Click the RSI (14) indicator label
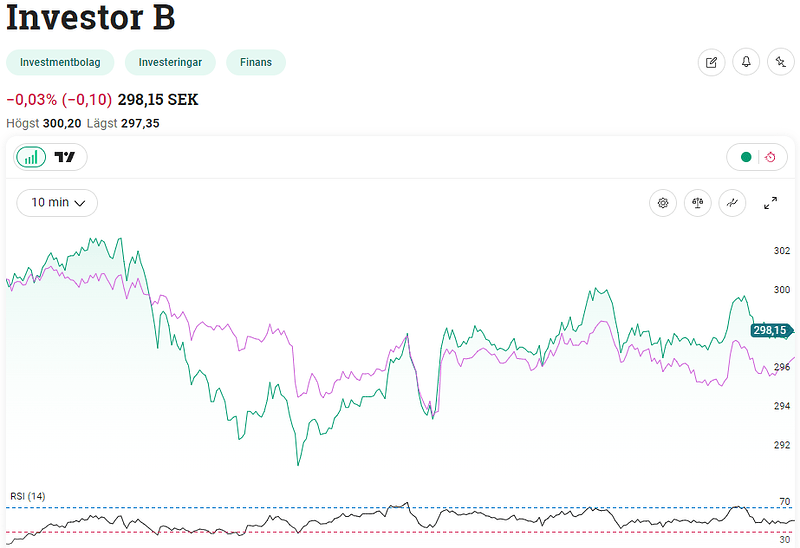 point(28,496)
